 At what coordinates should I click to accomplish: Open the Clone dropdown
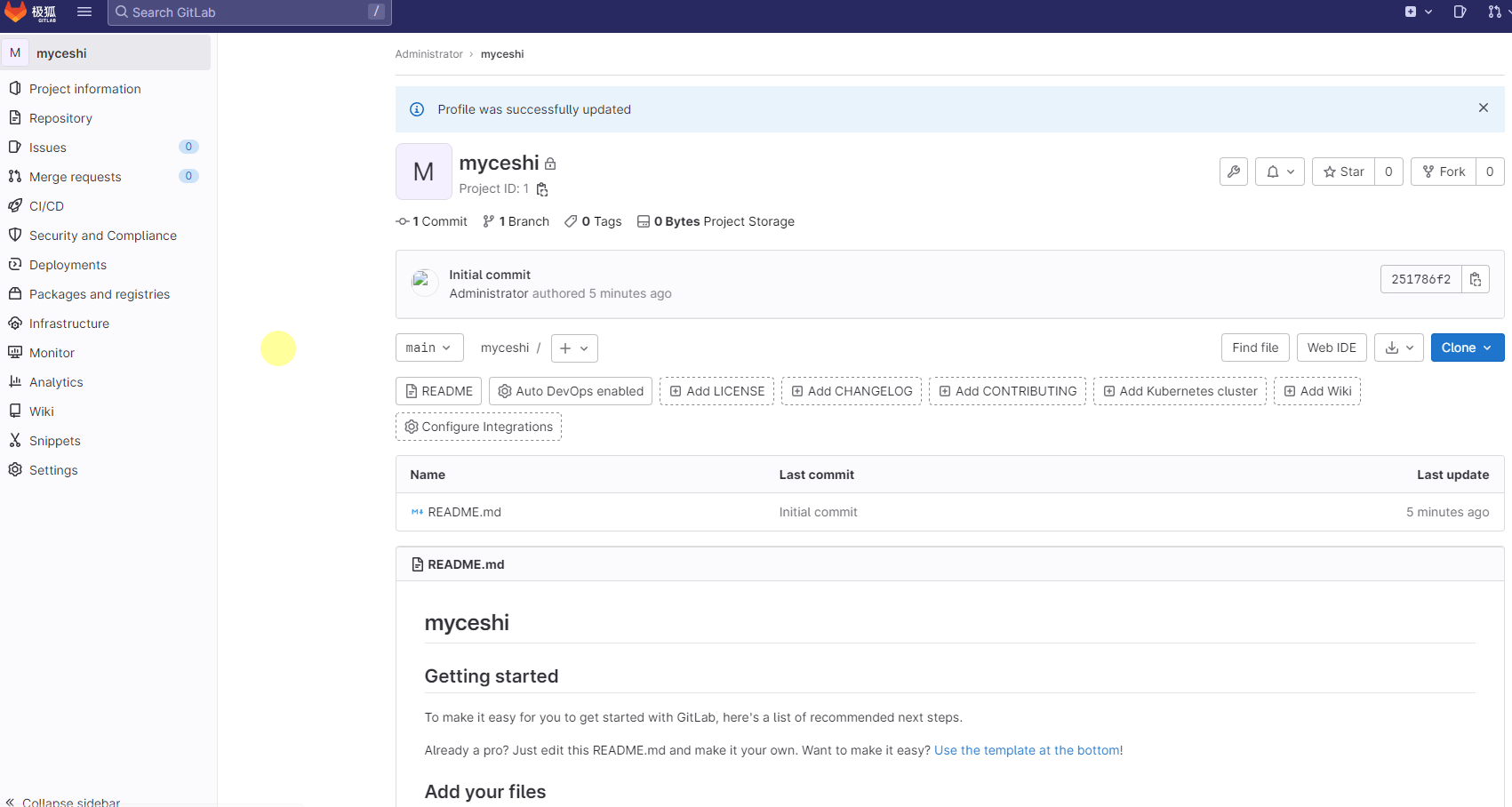point(1467,348)
